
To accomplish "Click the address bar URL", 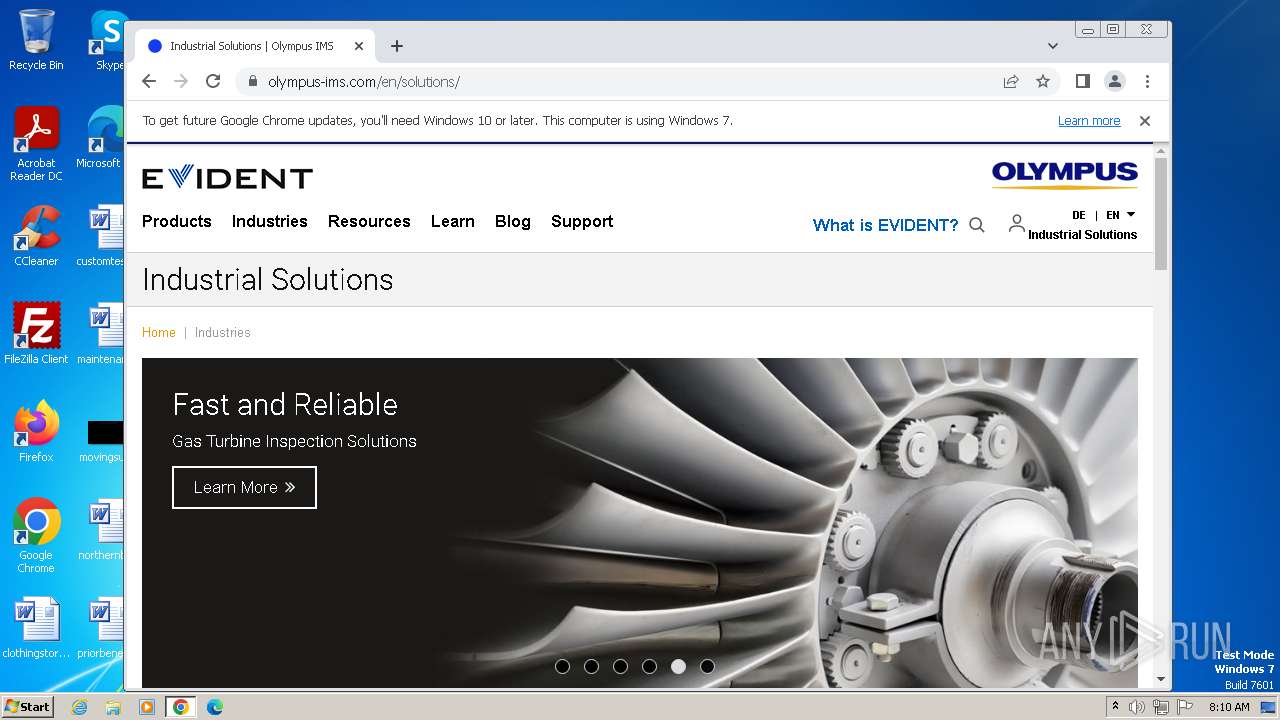I will (x=364, y=82).
